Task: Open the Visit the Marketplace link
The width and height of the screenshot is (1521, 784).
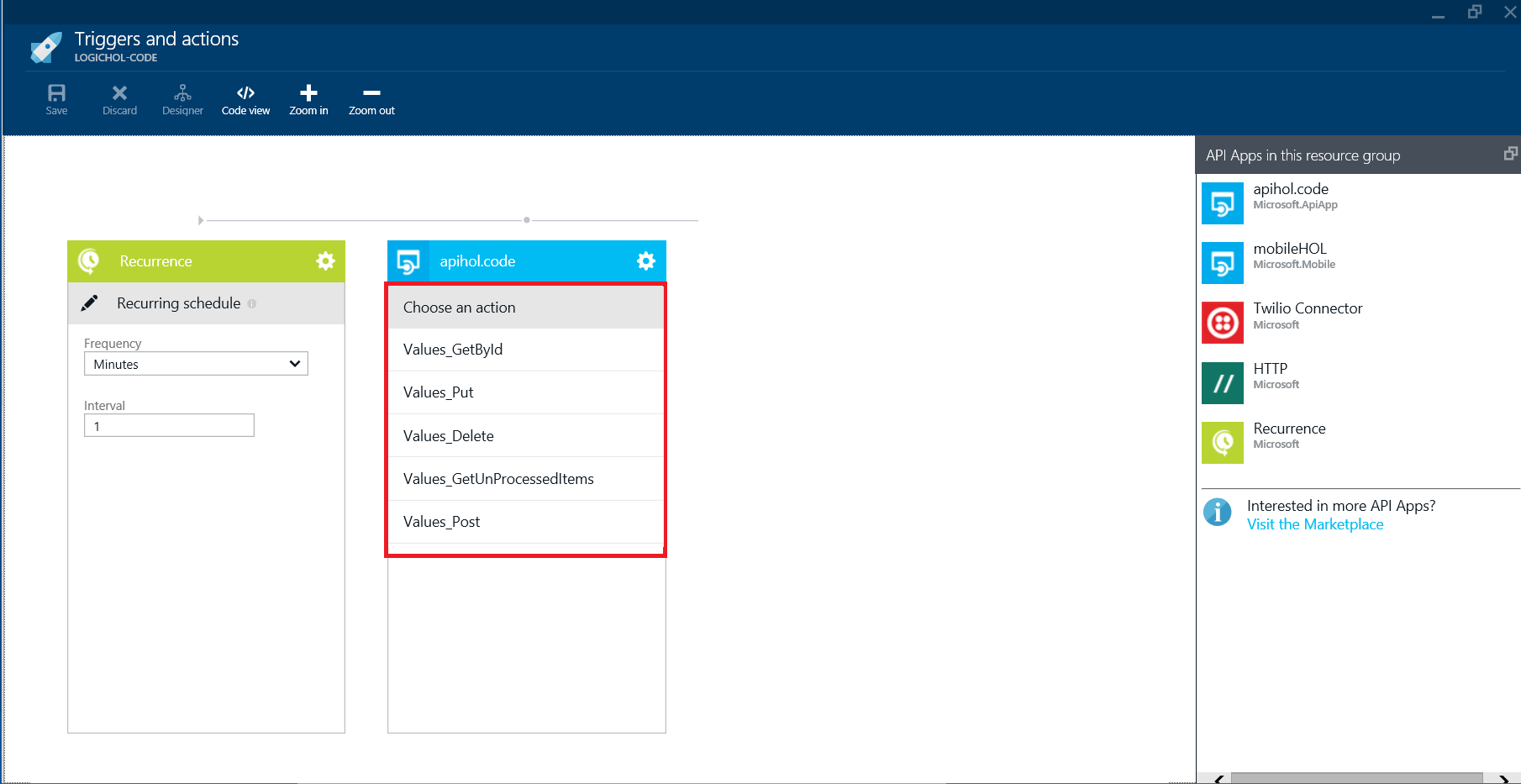Action: pyautogui.click(x=1315, y=524)
